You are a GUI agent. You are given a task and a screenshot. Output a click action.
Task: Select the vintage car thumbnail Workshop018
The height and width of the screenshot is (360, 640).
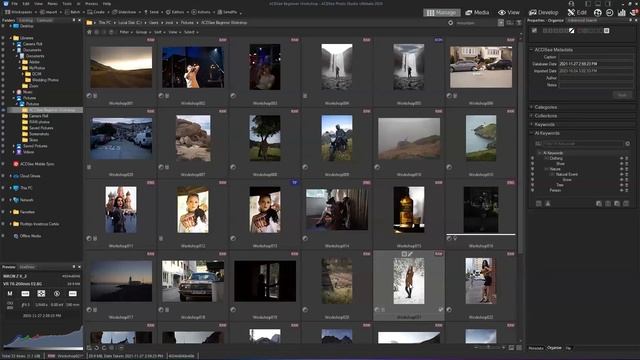tap(193, 281)
